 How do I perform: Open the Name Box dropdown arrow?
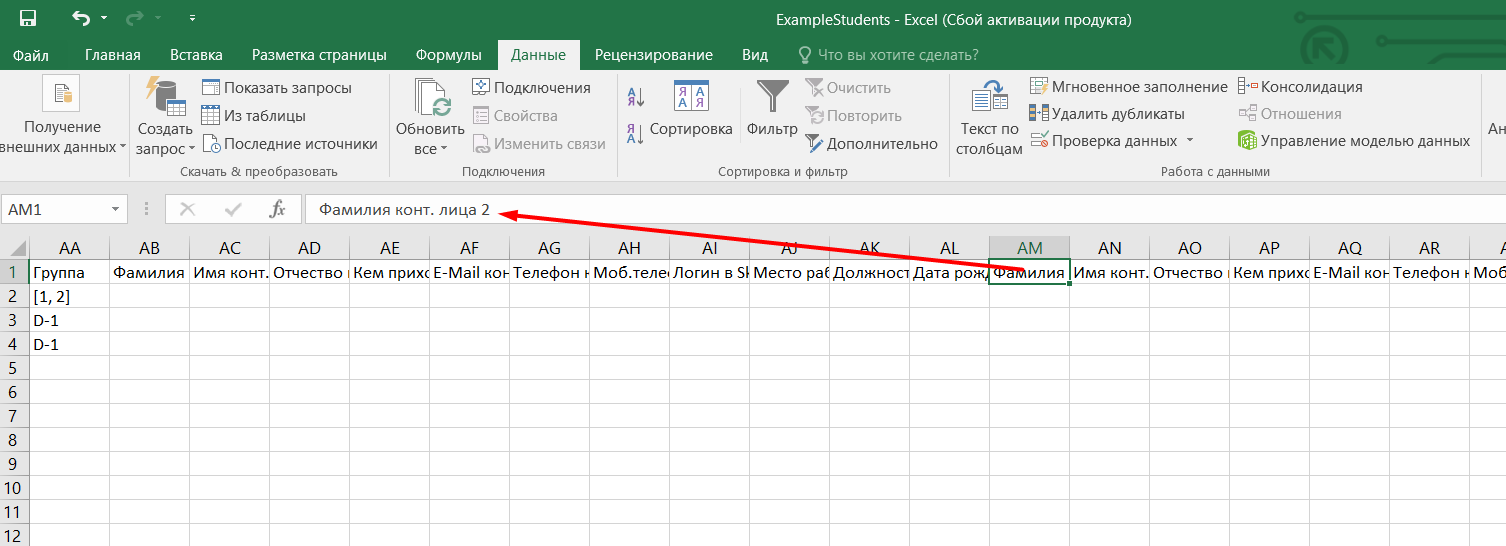[x=116, y=210]
